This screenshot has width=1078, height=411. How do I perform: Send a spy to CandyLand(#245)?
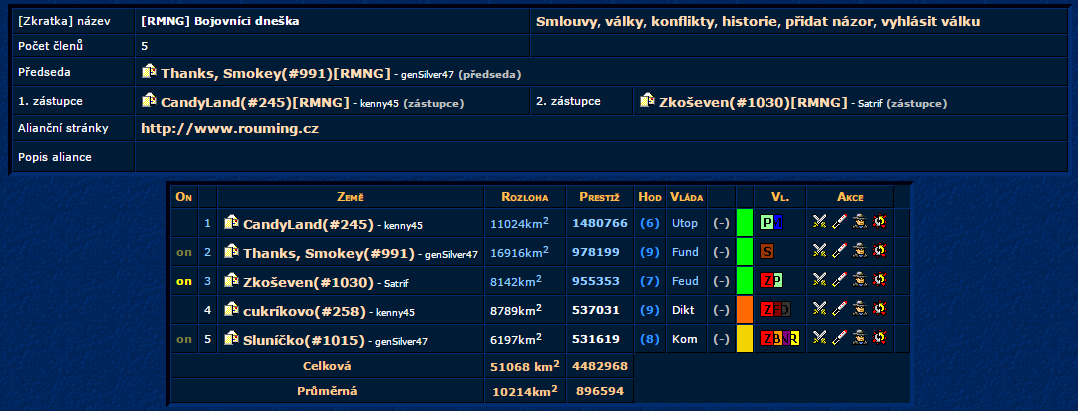(859, 221)
